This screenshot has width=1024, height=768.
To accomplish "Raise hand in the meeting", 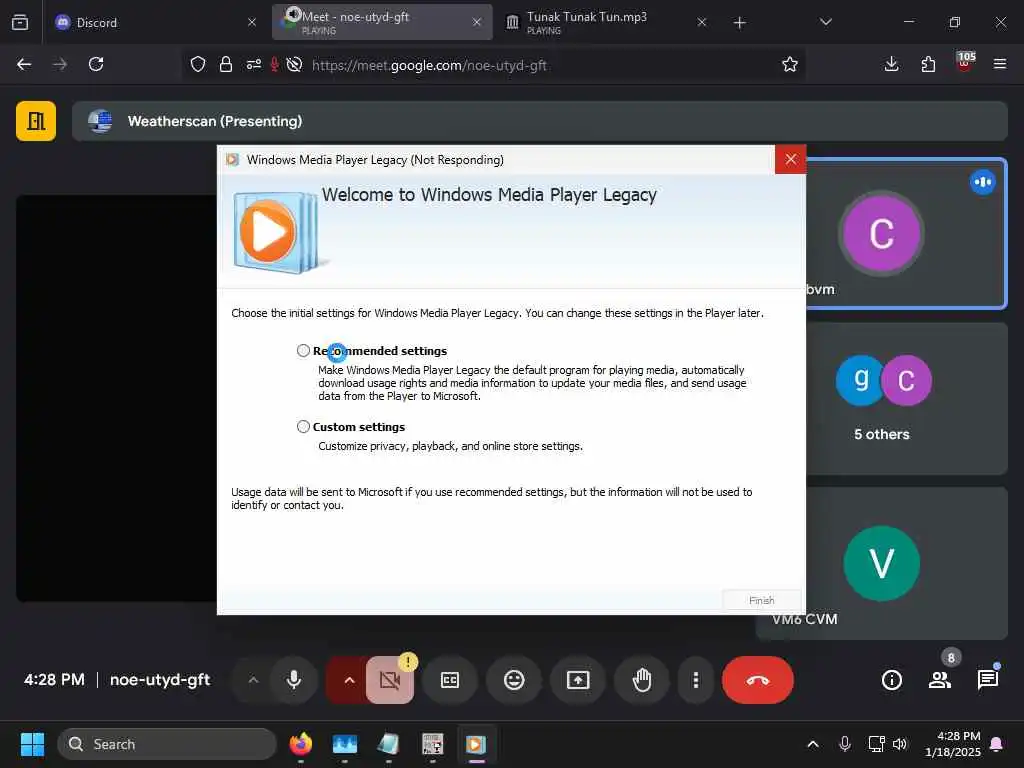I will 642,680.
